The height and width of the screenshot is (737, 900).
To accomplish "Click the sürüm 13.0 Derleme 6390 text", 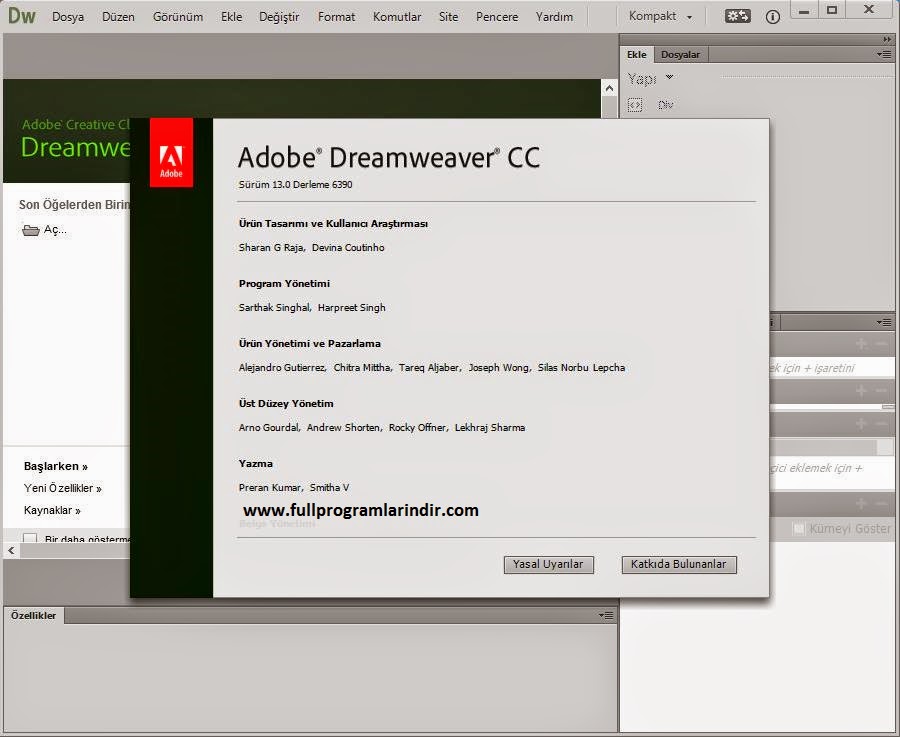I will [x=296, y=184].
